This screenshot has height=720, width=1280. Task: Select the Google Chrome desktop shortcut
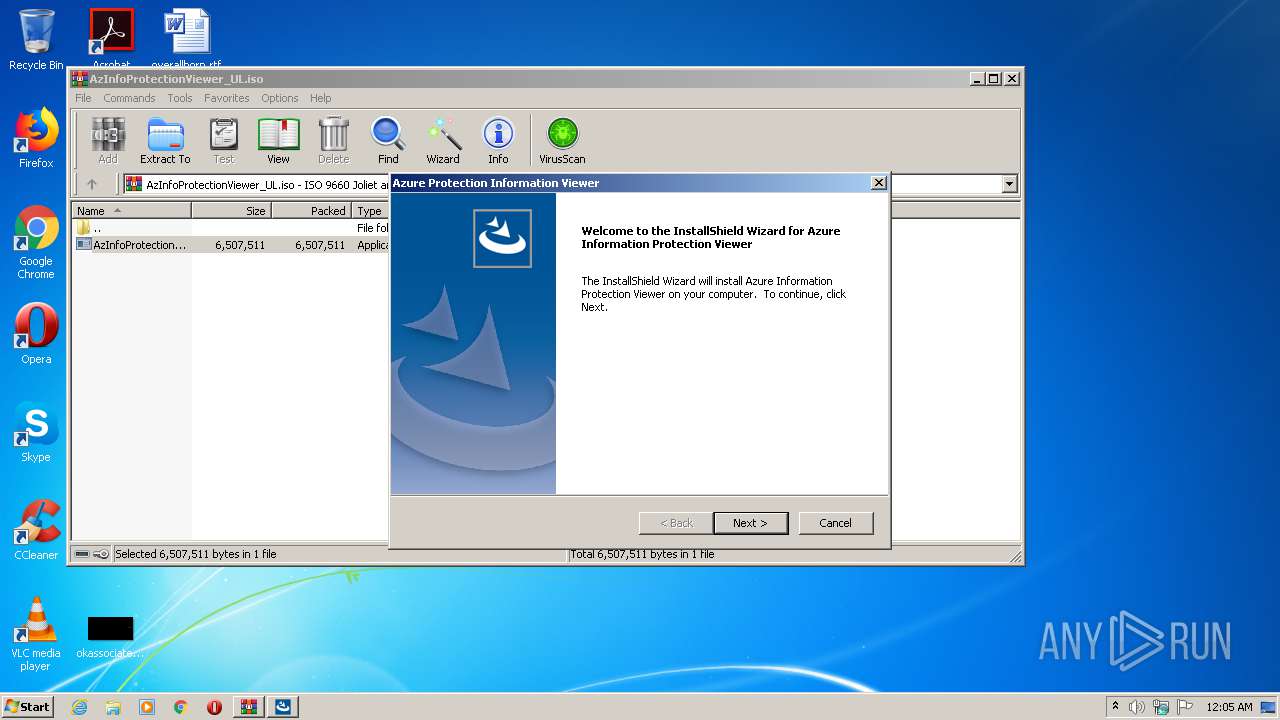click(36, 242)
